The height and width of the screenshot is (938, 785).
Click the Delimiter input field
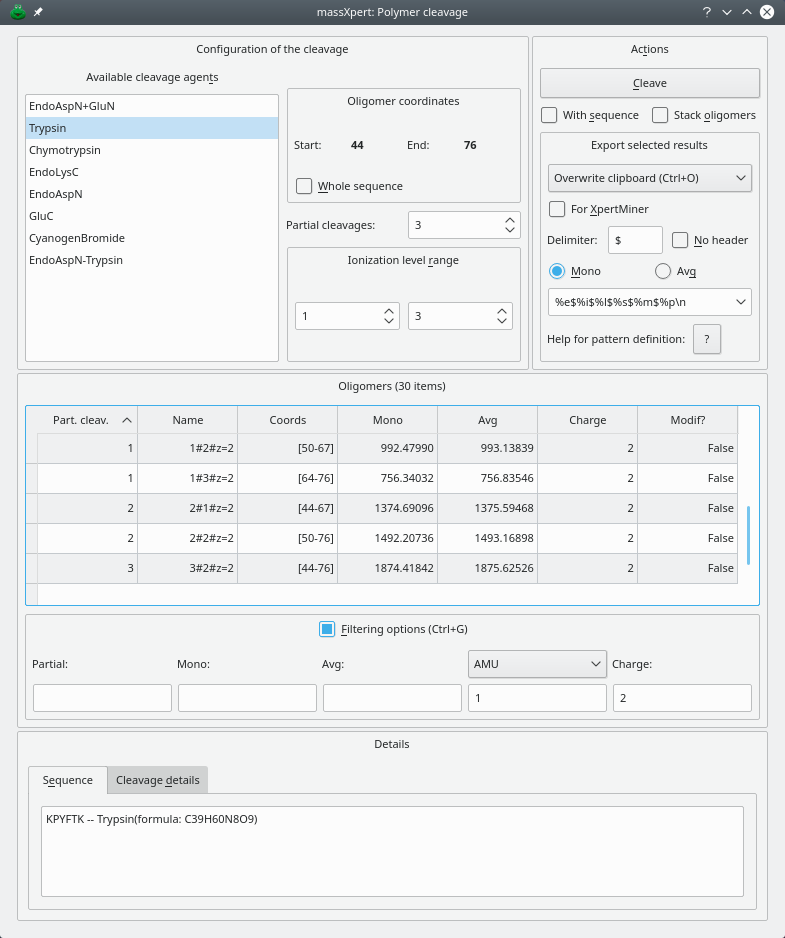pos(635,240)
